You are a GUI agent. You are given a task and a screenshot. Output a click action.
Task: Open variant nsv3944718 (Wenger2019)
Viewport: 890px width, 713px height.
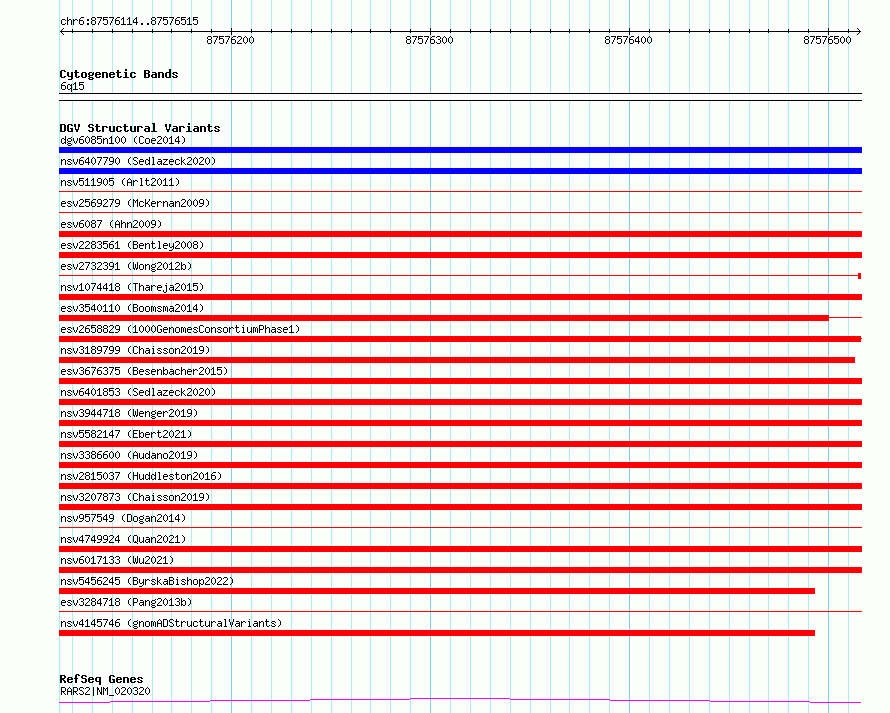(x=129, y=413)
